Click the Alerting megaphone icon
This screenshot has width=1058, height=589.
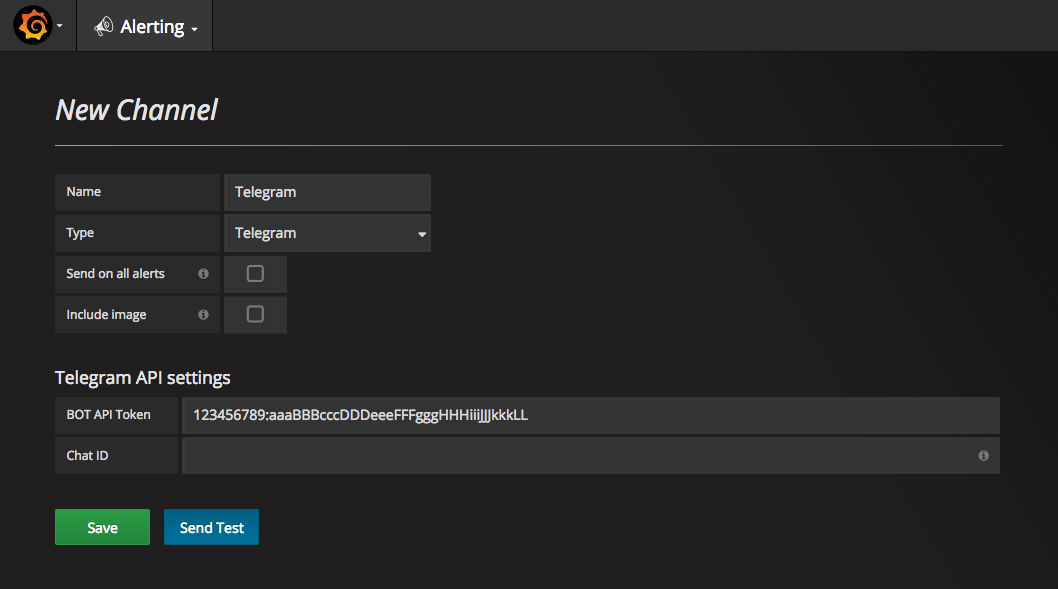coord(103,26)
